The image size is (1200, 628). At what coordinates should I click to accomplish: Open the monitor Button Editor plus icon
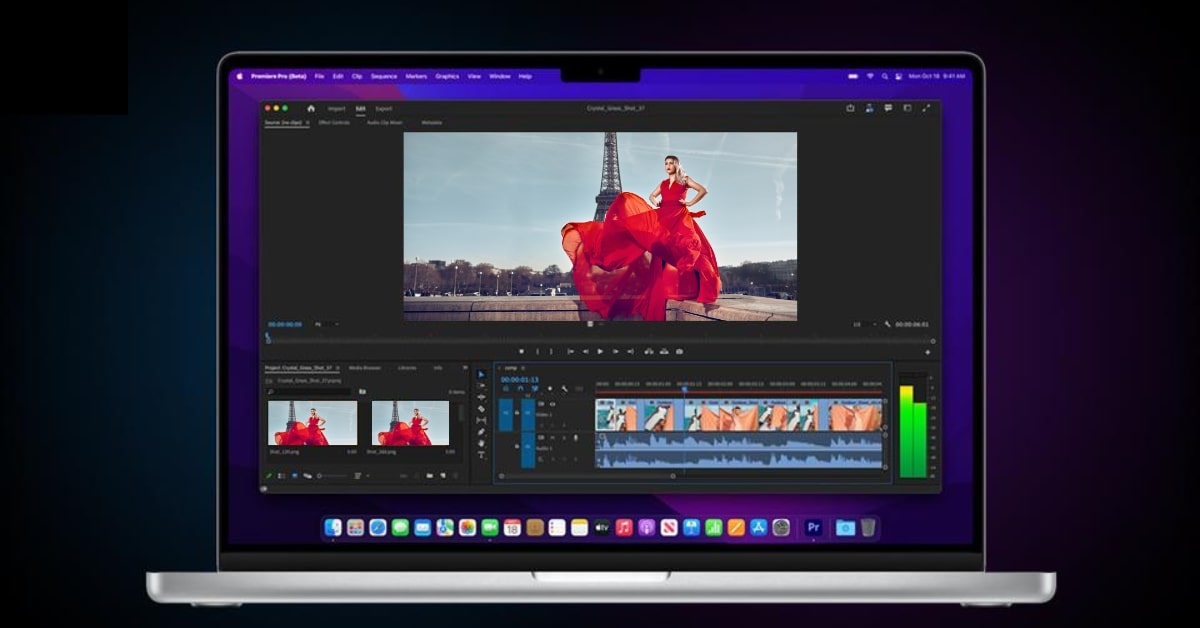[x=928, y=352]
